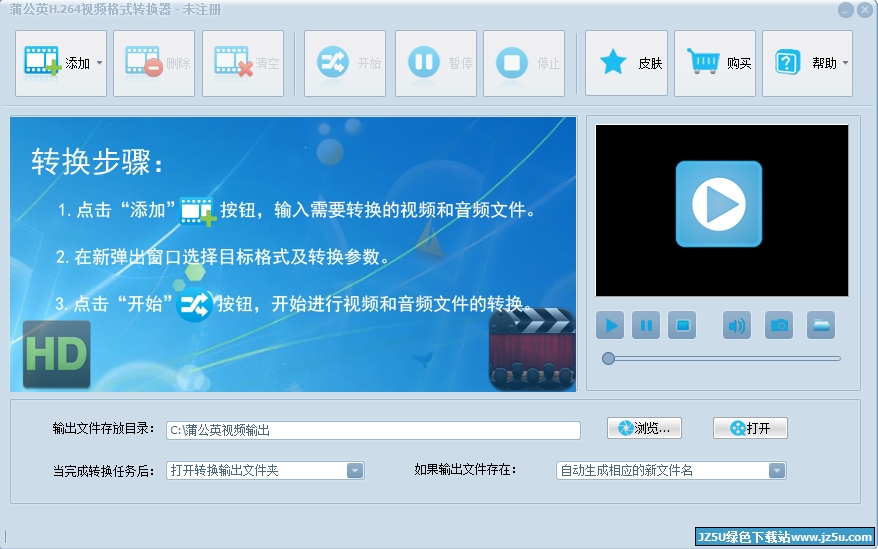Stop conversion with the 停止 button
The width and height of the screenshot is (878, 549).
524,63
